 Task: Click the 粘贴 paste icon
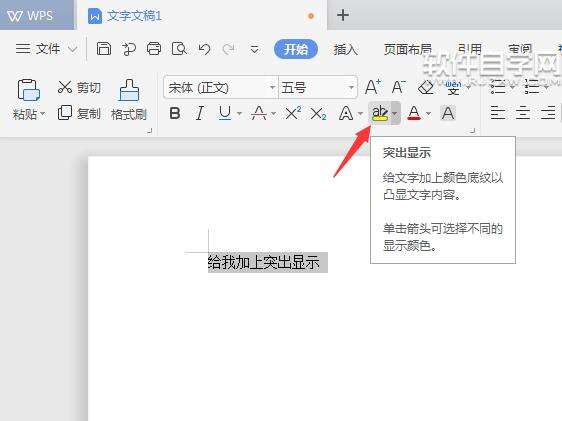point(28,90)
